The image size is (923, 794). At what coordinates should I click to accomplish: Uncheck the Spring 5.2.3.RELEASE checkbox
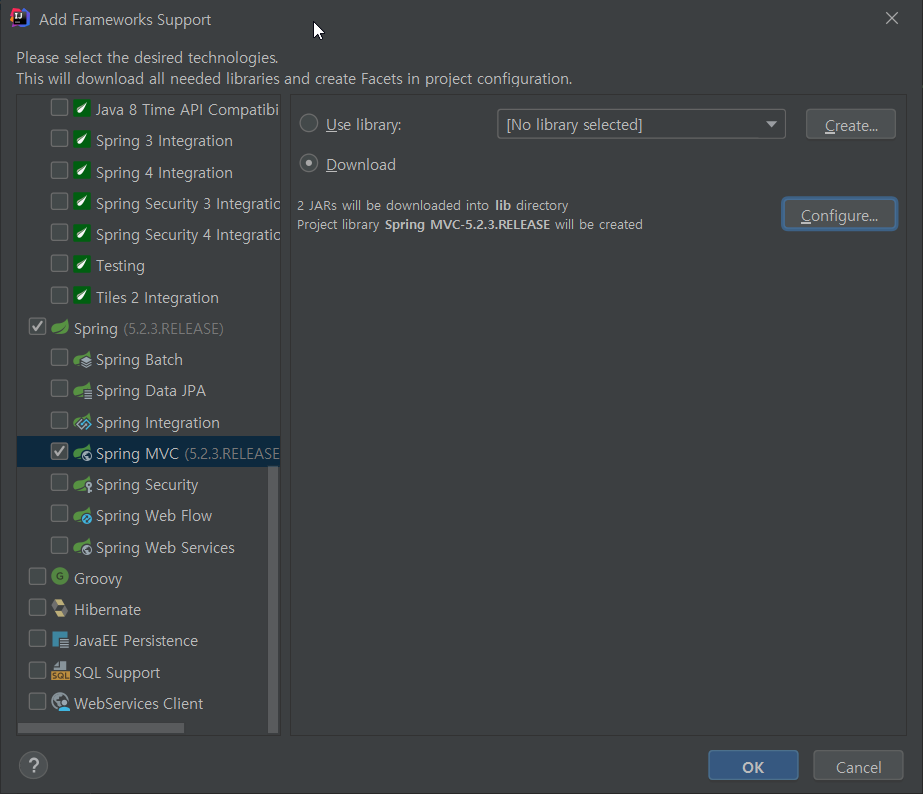click(38, 327)
